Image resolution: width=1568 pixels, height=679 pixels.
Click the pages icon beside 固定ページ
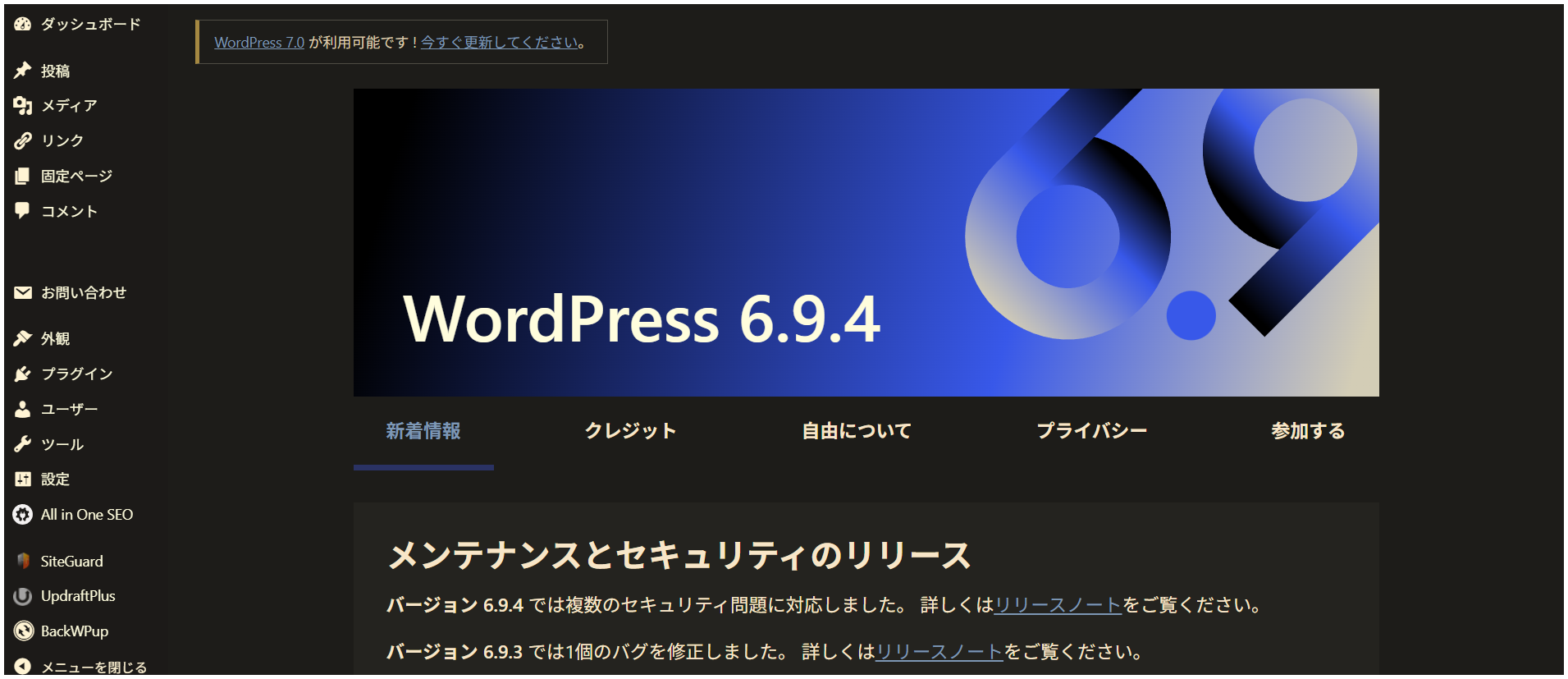23,176
